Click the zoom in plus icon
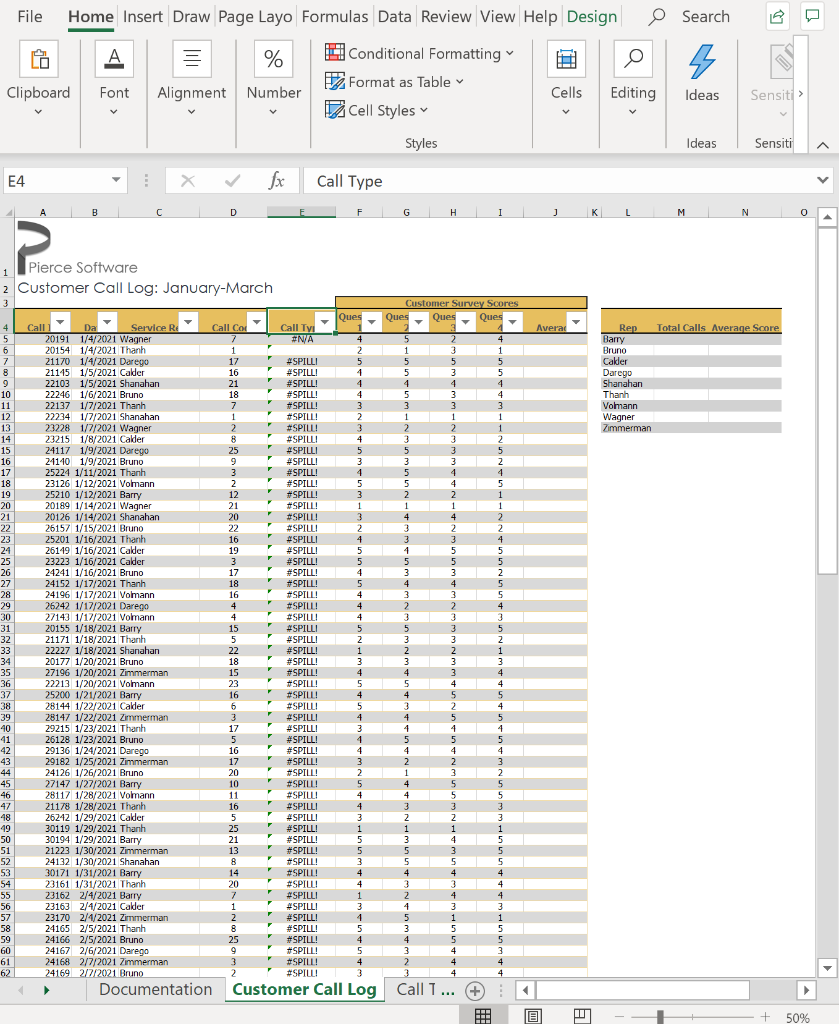This screenshot has width=839, height=1024. [x=765, y=1017]
